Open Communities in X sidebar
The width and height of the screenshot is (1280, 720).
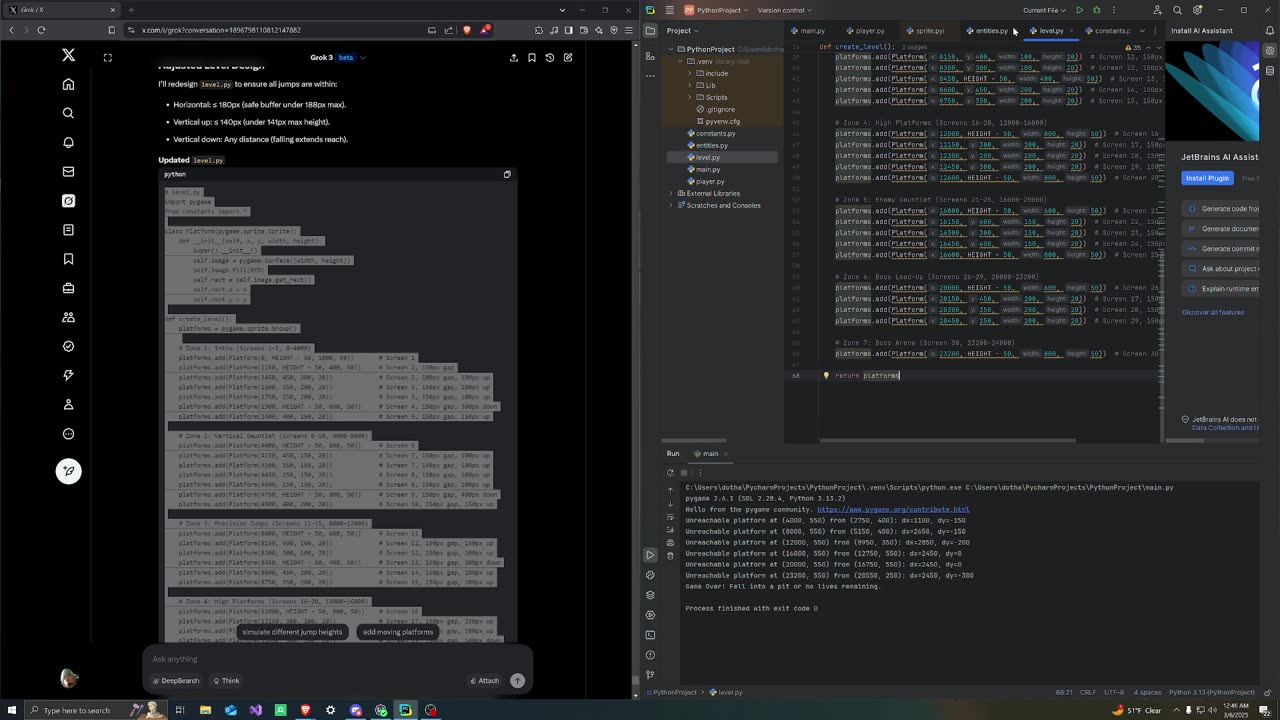[x=68, y=317]
